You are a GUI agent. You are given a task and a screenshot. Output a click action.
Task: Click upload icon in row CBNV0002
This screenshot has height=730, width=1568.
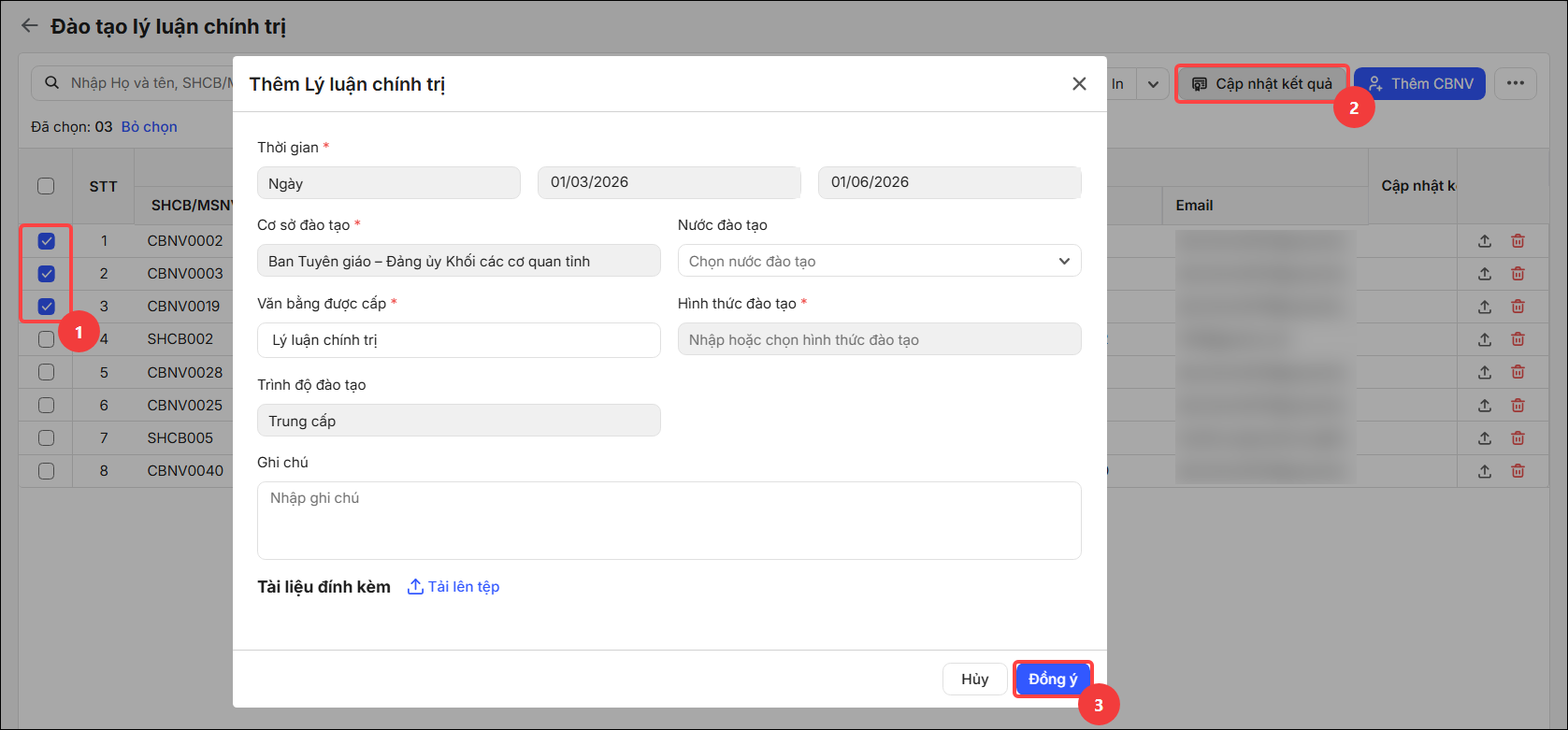coord(1485,241)
